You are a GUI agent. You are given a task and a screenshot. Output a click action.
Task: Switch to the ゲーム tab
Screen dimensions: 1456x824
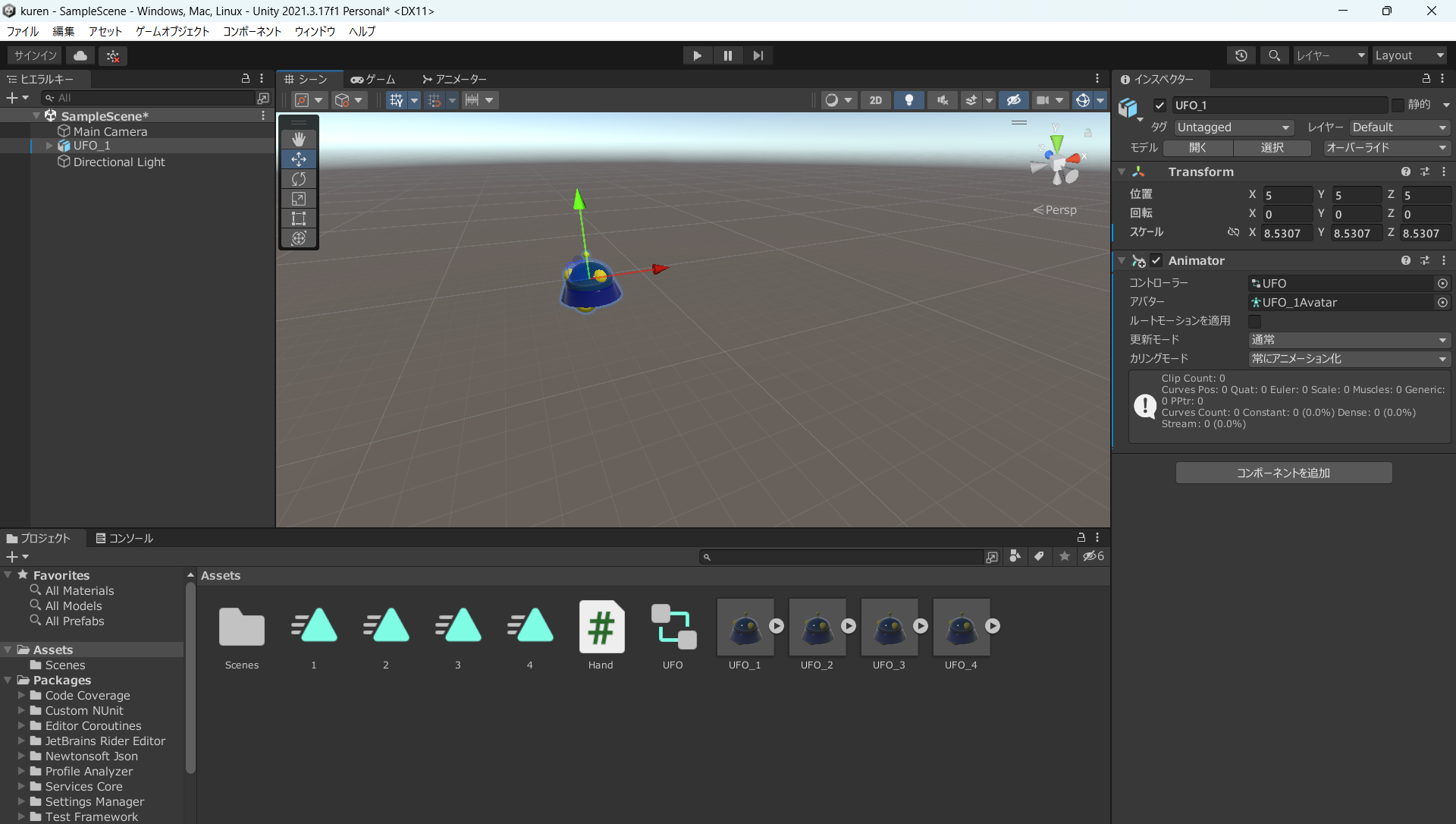(x=372, y=79)
